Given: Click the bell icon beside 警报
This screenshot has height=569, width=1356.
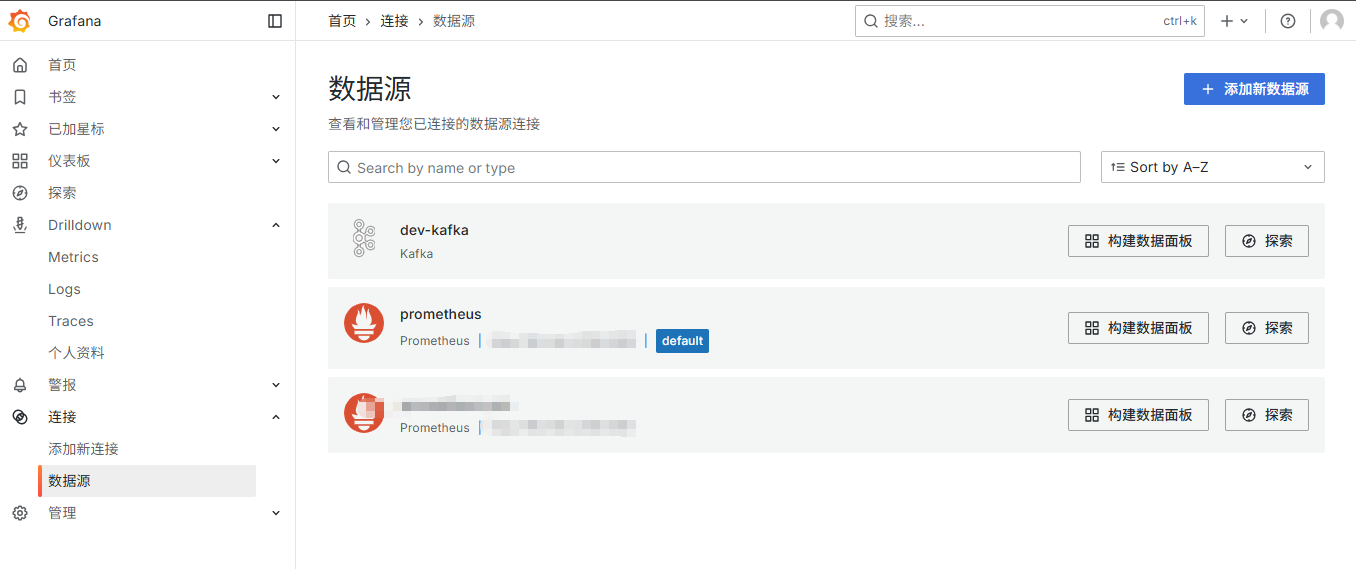Looking at the screenshot, I should [20, 385].
